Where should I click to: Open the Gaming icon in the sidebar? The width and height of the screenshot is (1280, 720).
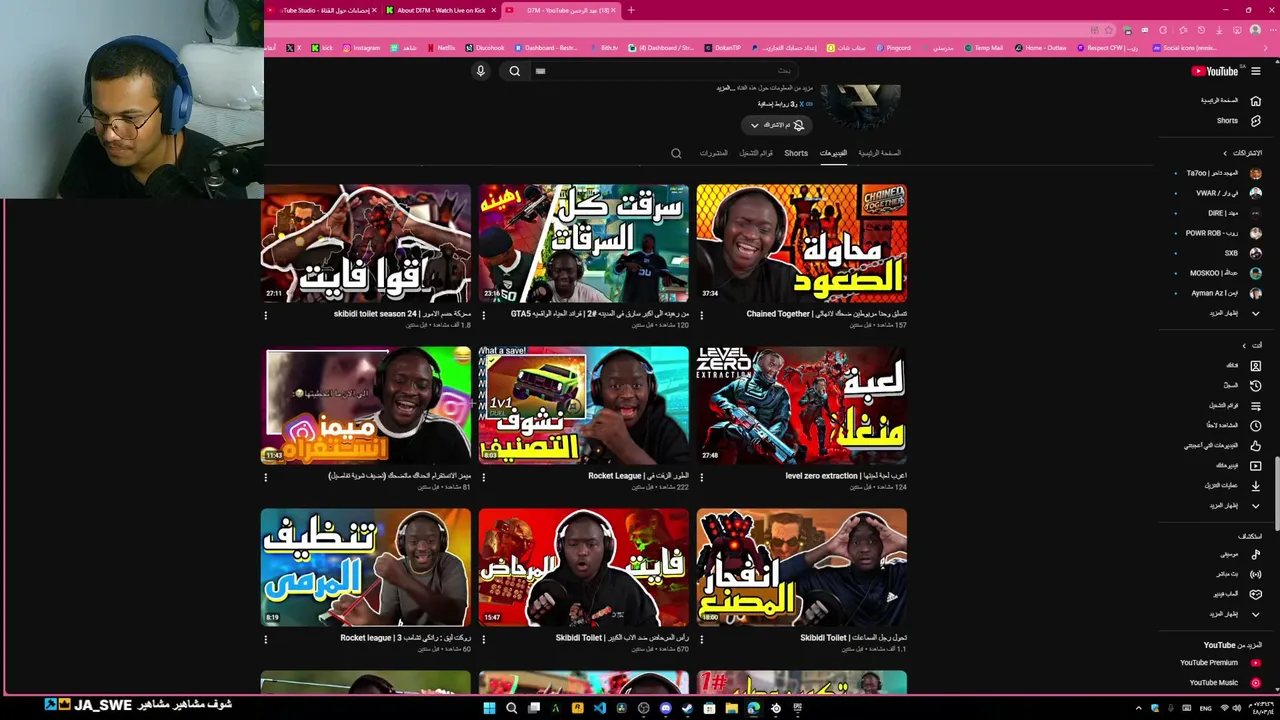click(x=1256, y=594)
